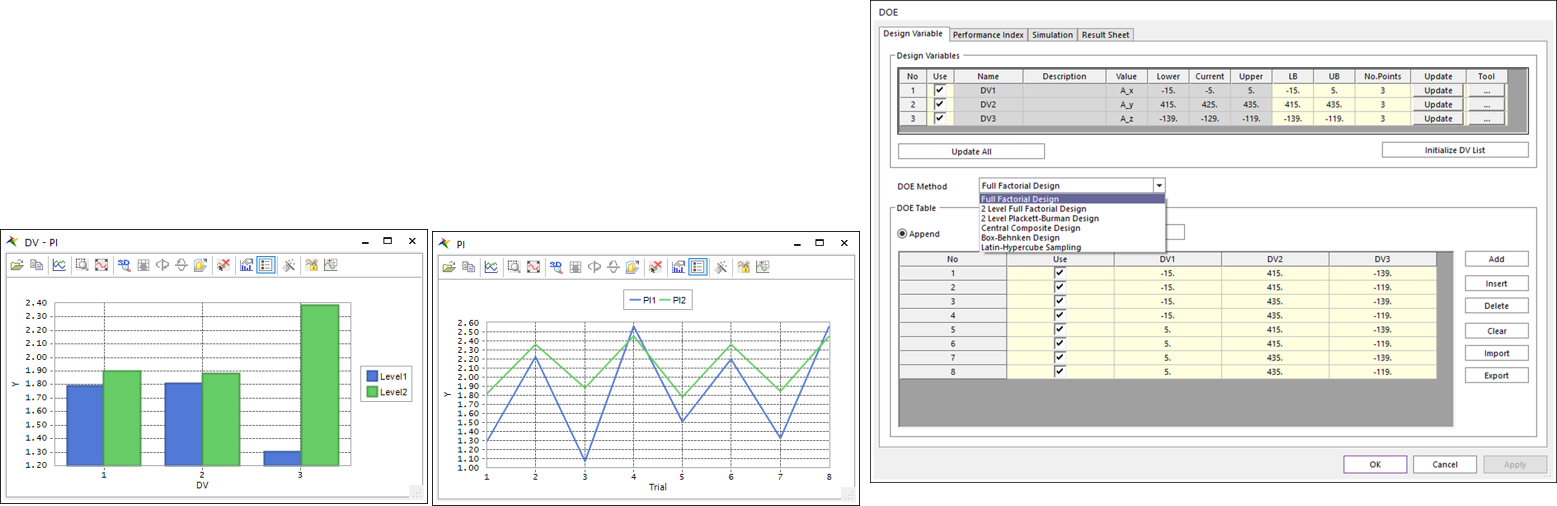
Task: Select the Append radio button
Action: pyautogui.click(x=904, y=233)
